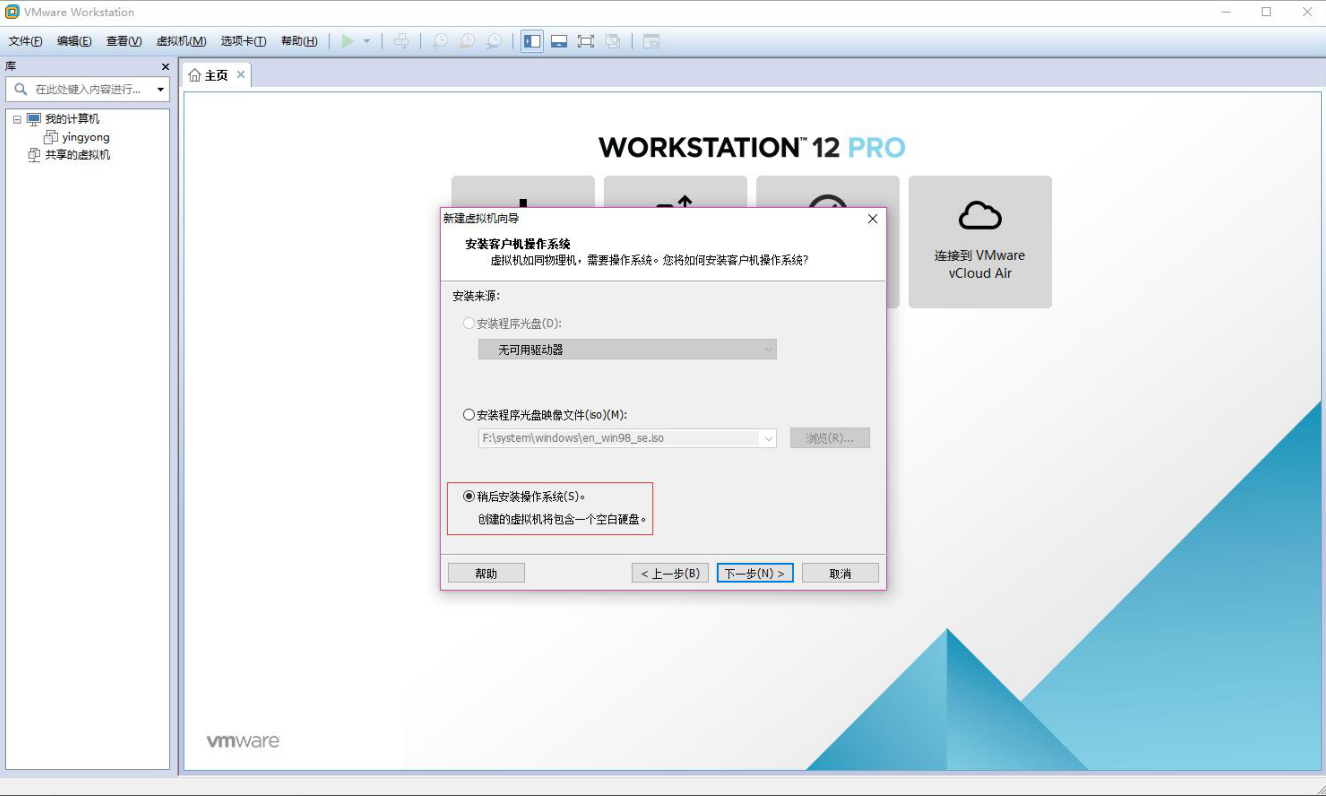Click the full screen mode icon

pos(586,41)
